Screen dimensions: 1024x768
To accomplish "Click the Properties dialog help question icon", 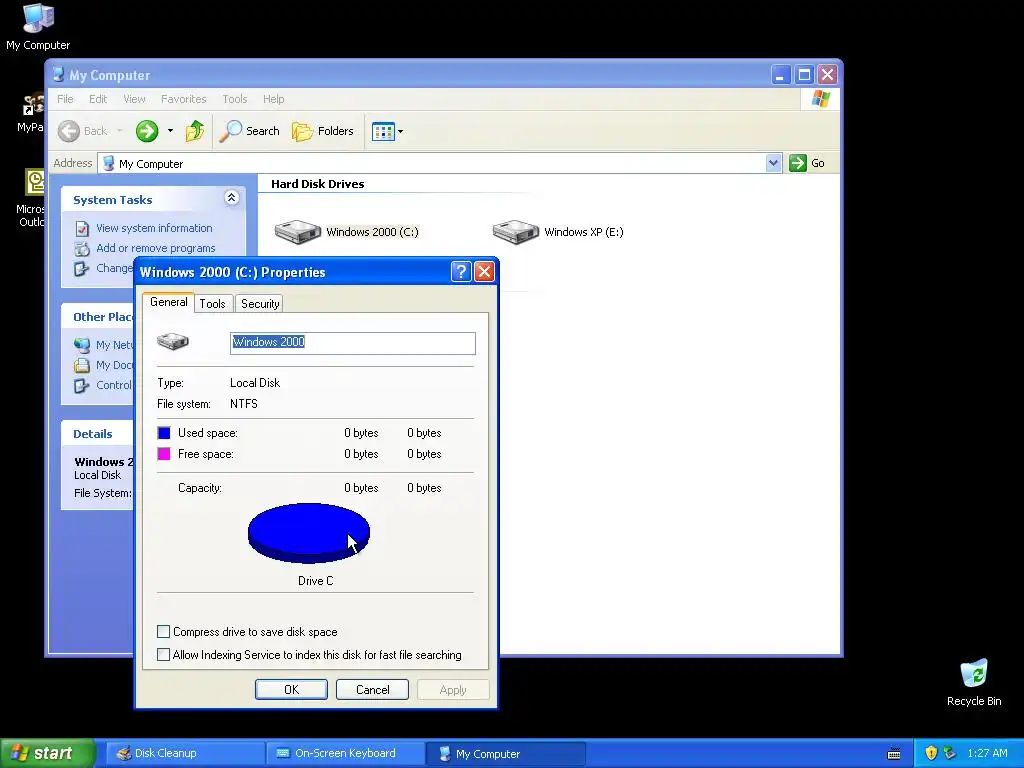I will tap(461, 272).
